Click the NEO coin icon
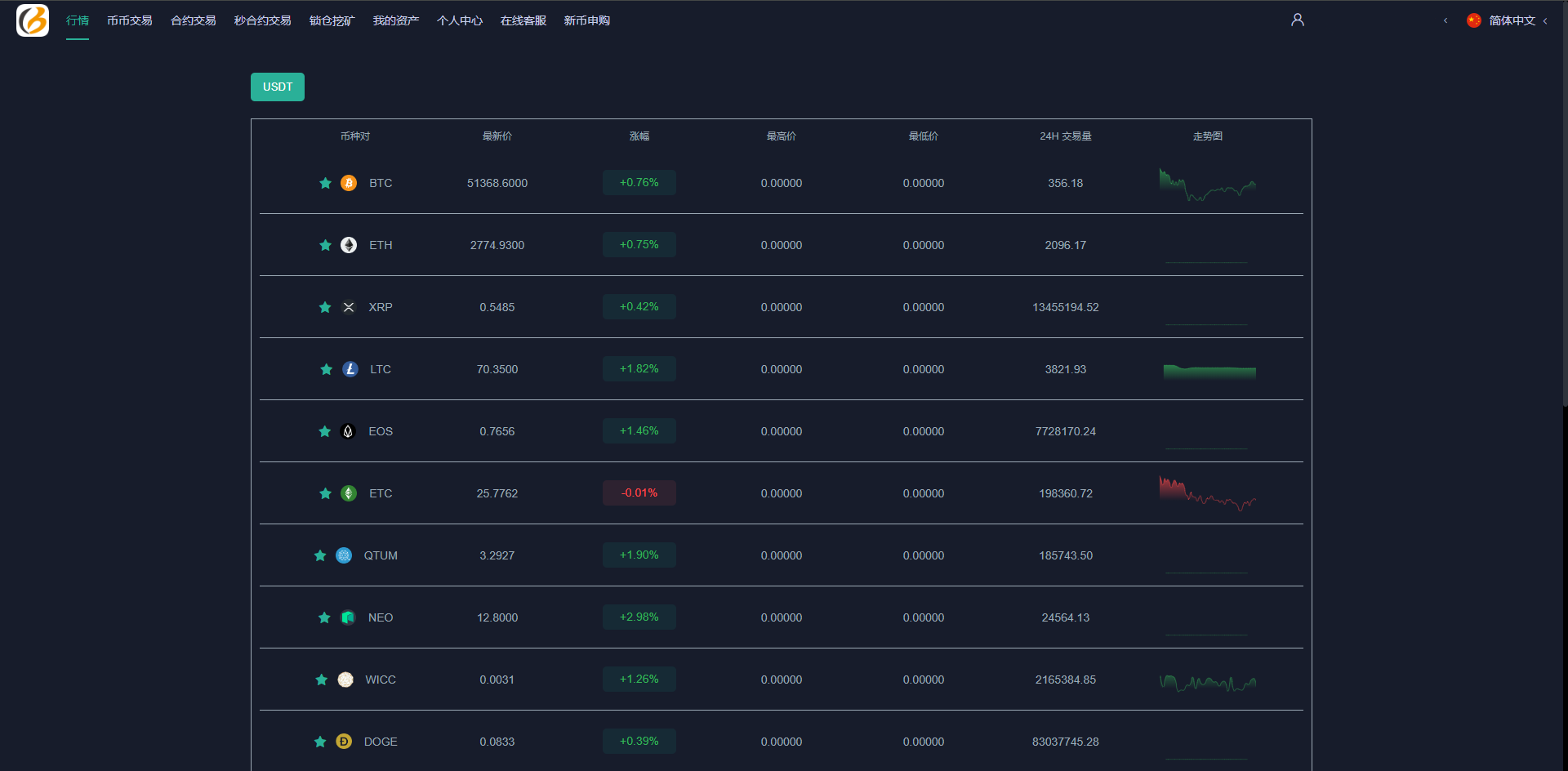Image resolution: width=1568 pixels, height=771 pixels. [348, 617]
